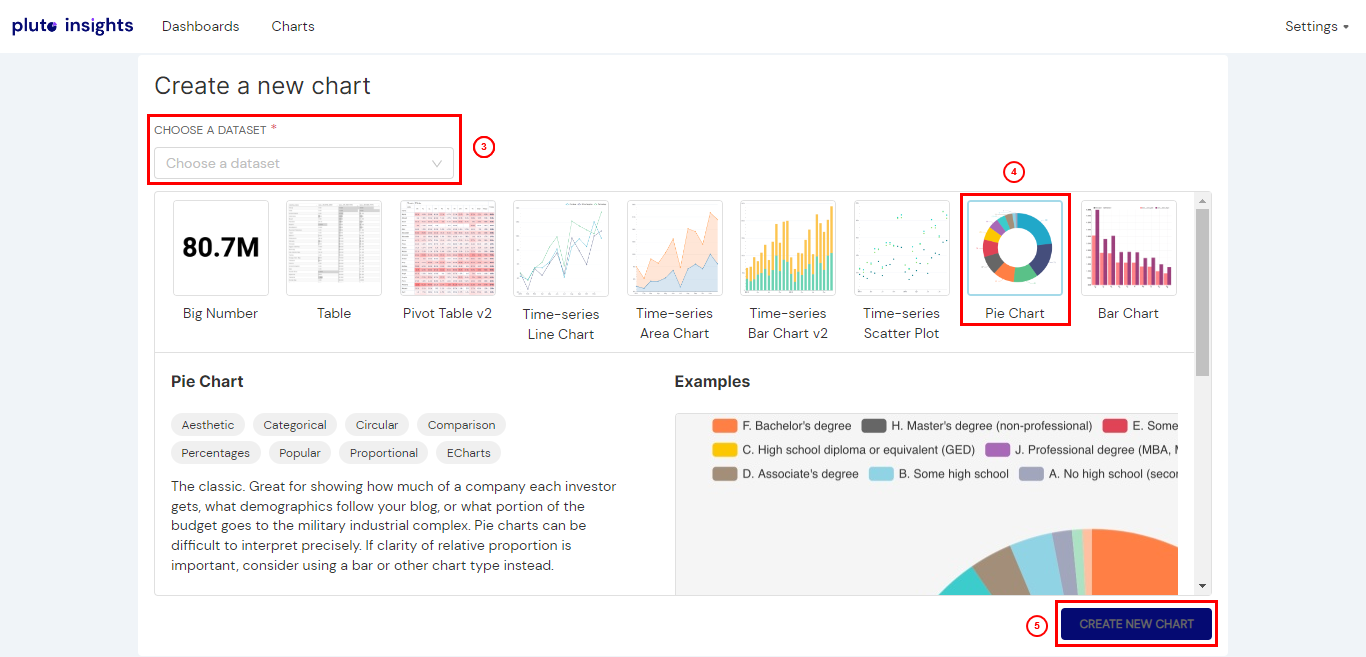Choose the Time-series Bar Chart v2 icon
The height and width of the screenshot is (657, 1366).
pos(788,248)
